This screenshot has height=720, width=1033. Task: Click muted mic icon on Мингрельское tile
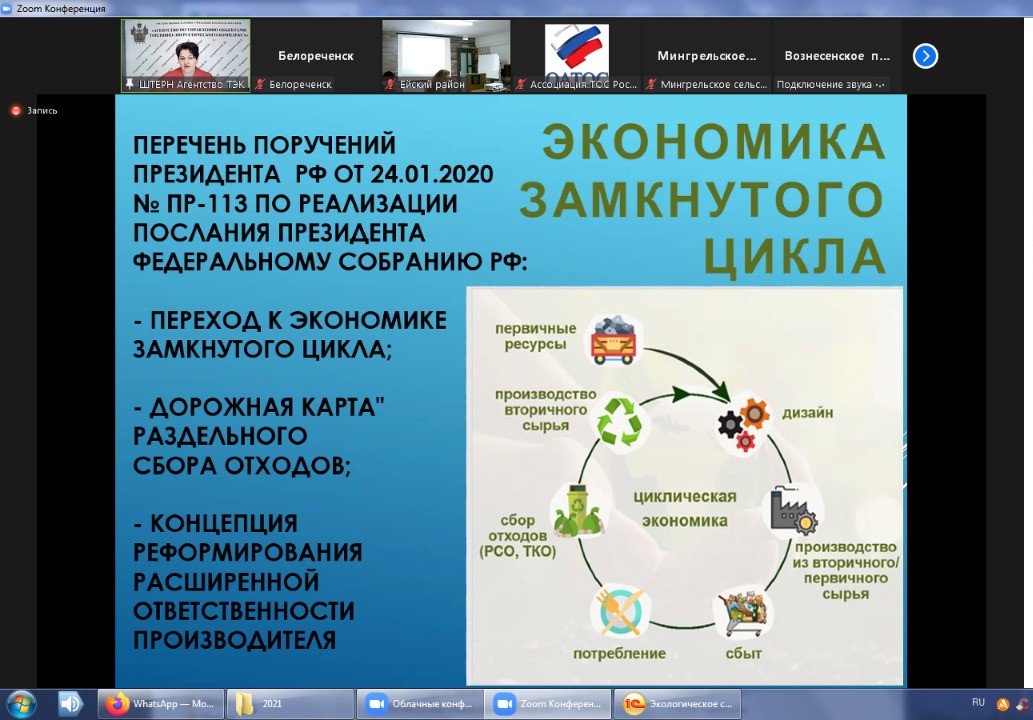[x=652, y=85]
